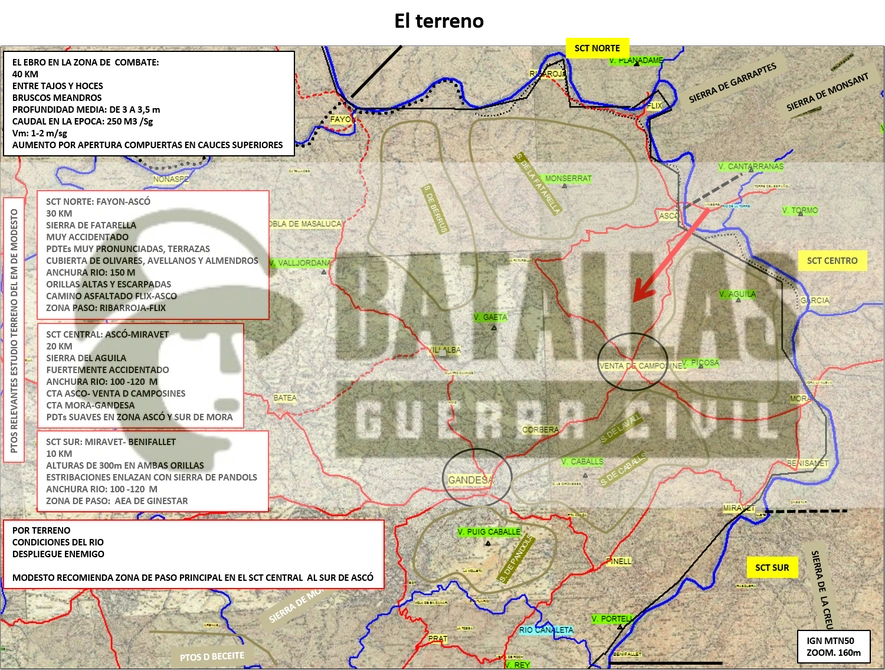The image size is (885, 670).
Task: Select the "POBLA DE MASALUCA" town label
Action: pos(305,224)
